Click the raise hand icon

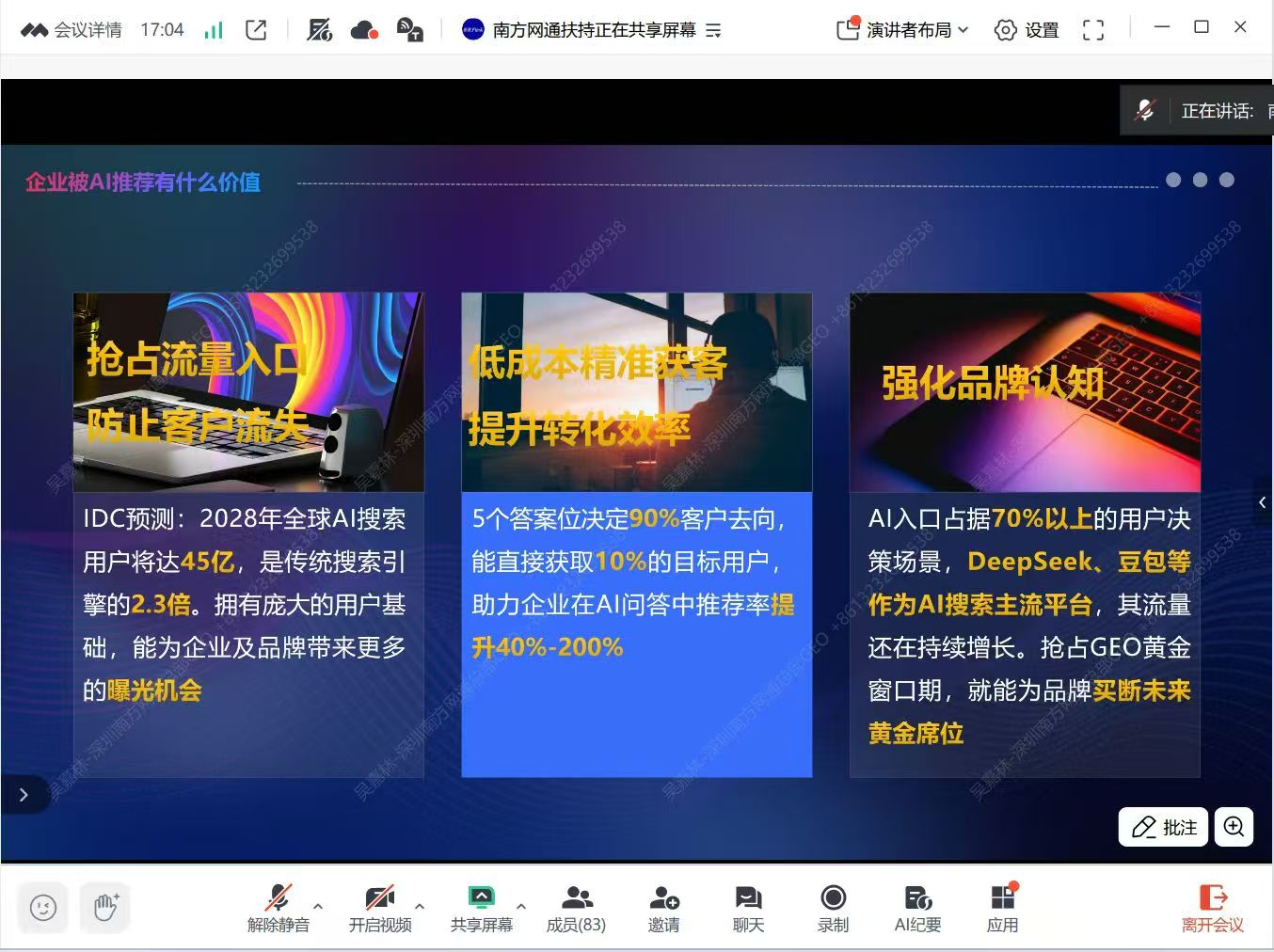[105, 908]
